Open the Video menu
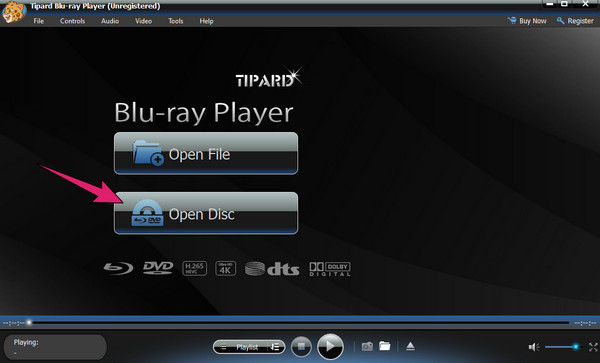Screen dimensions: 600x363 pyautogui.click(x=143, y=21)
